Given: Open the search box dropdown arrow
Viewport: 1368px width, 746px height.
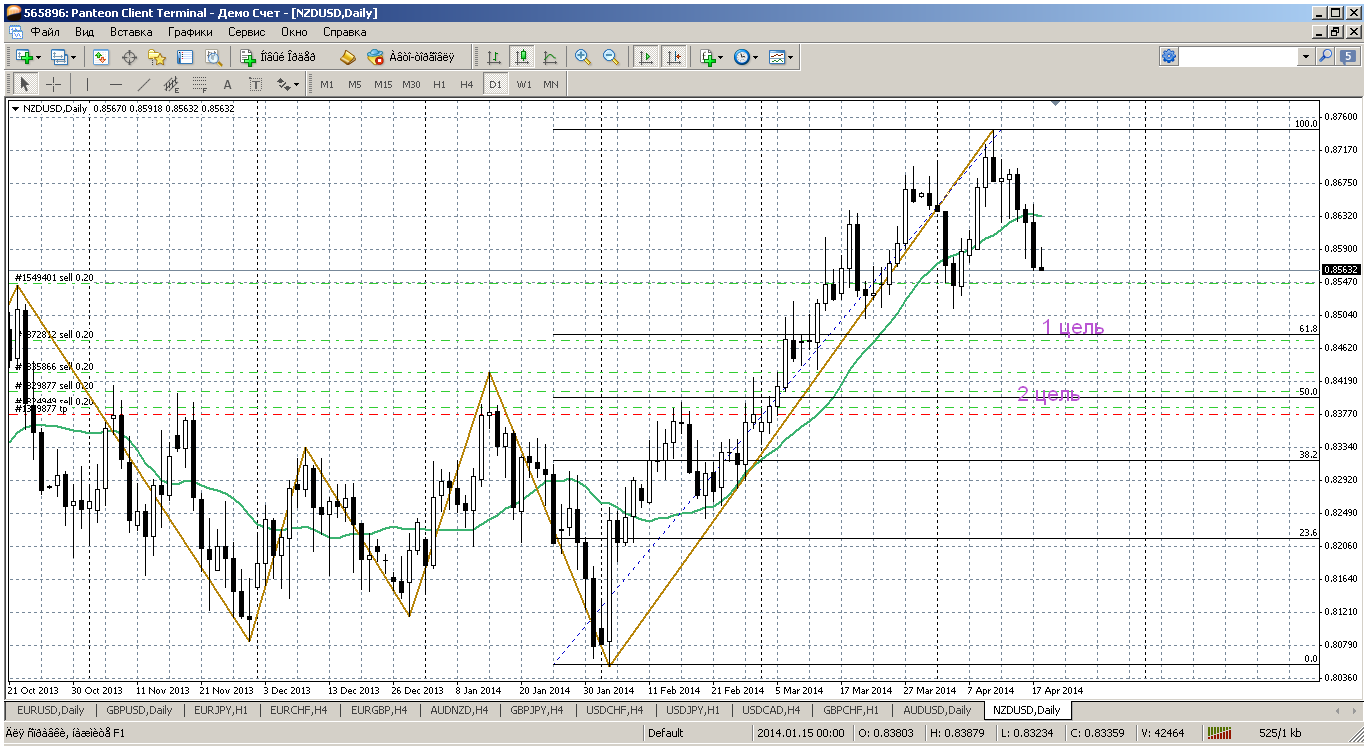Looking at the screenshot, I should click(x=1306, y=57).
